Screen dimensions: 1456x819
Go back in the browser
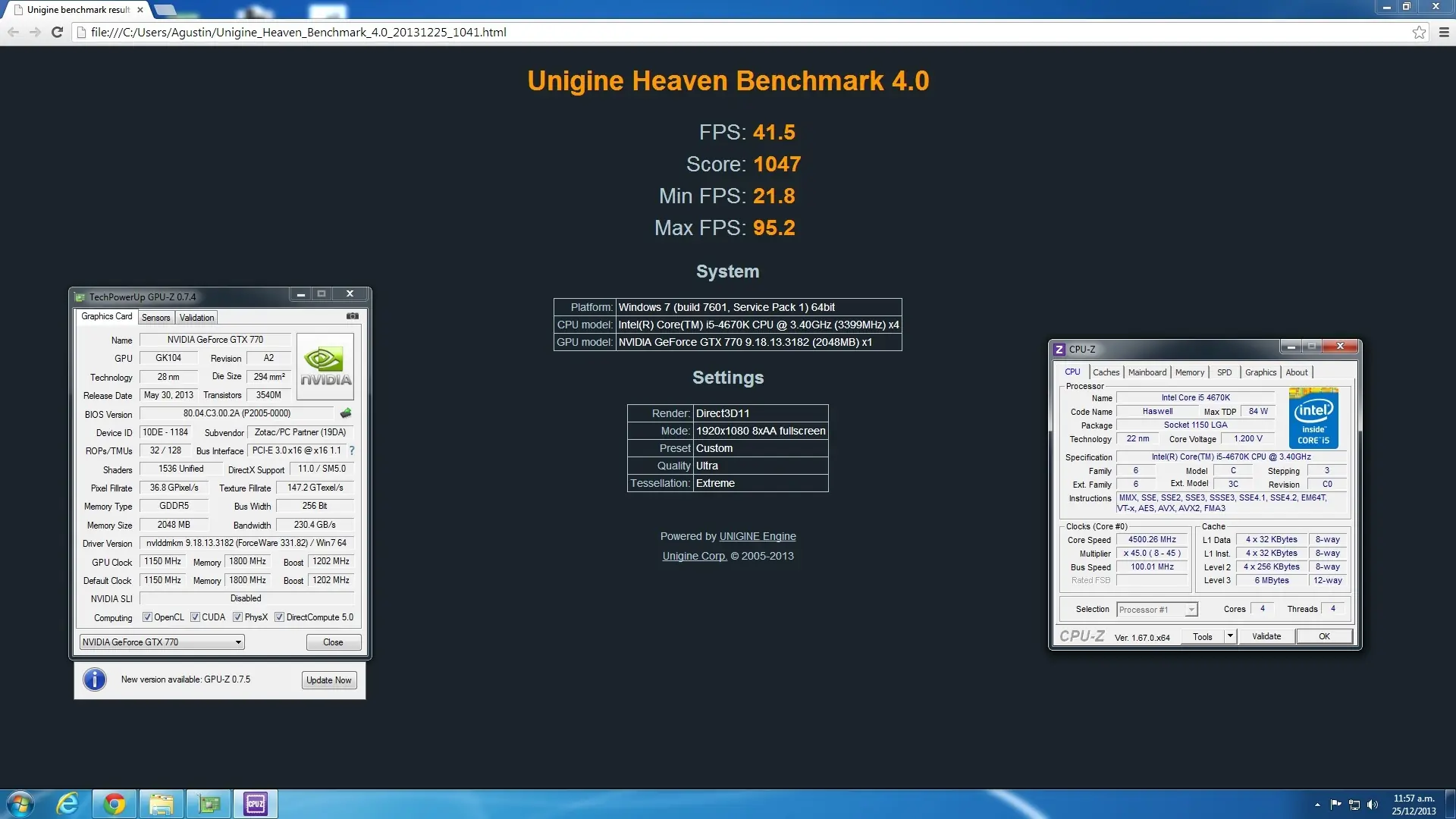tap(13, 32)
